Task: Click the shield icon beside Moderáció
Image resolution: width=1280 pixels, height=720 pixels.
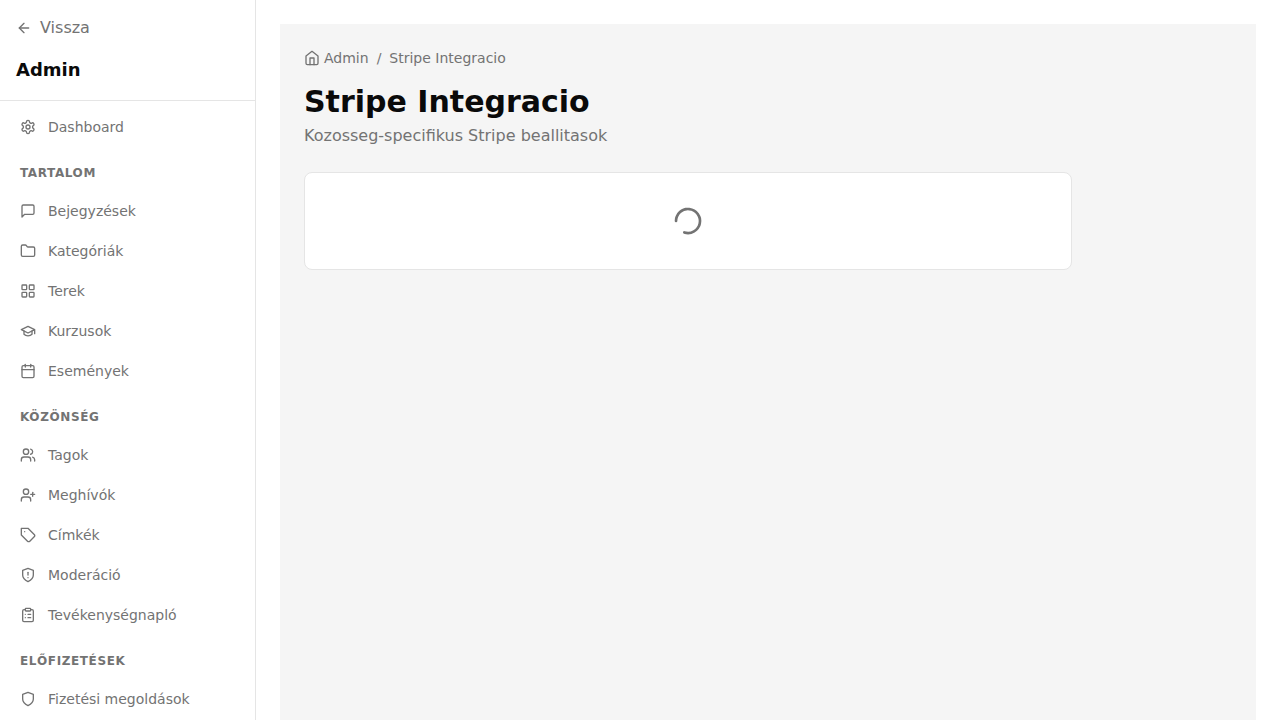Action: coord(27,574)
